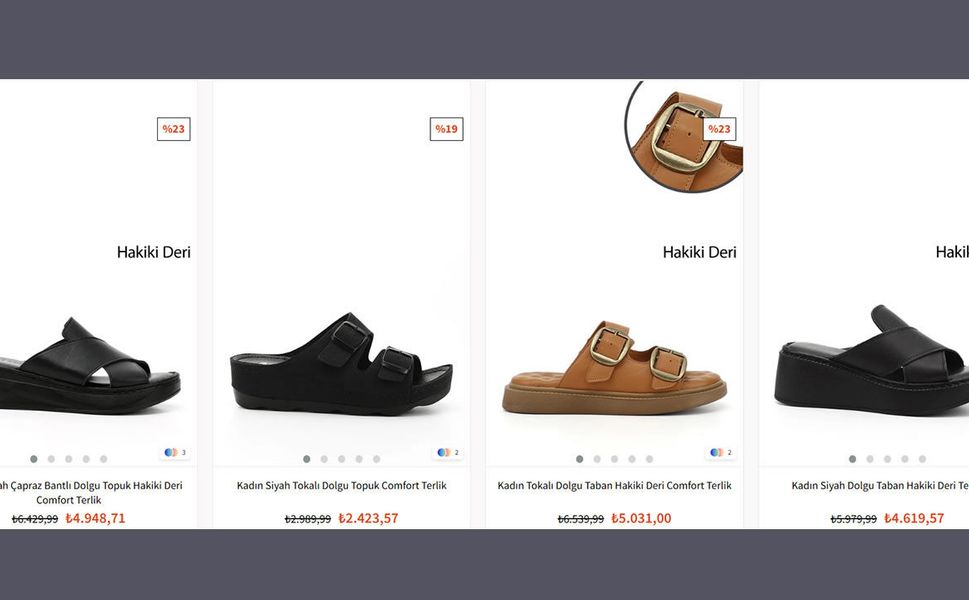Click the tan double-buckle sandal product image
969x600 pixels.
point(614,367)
